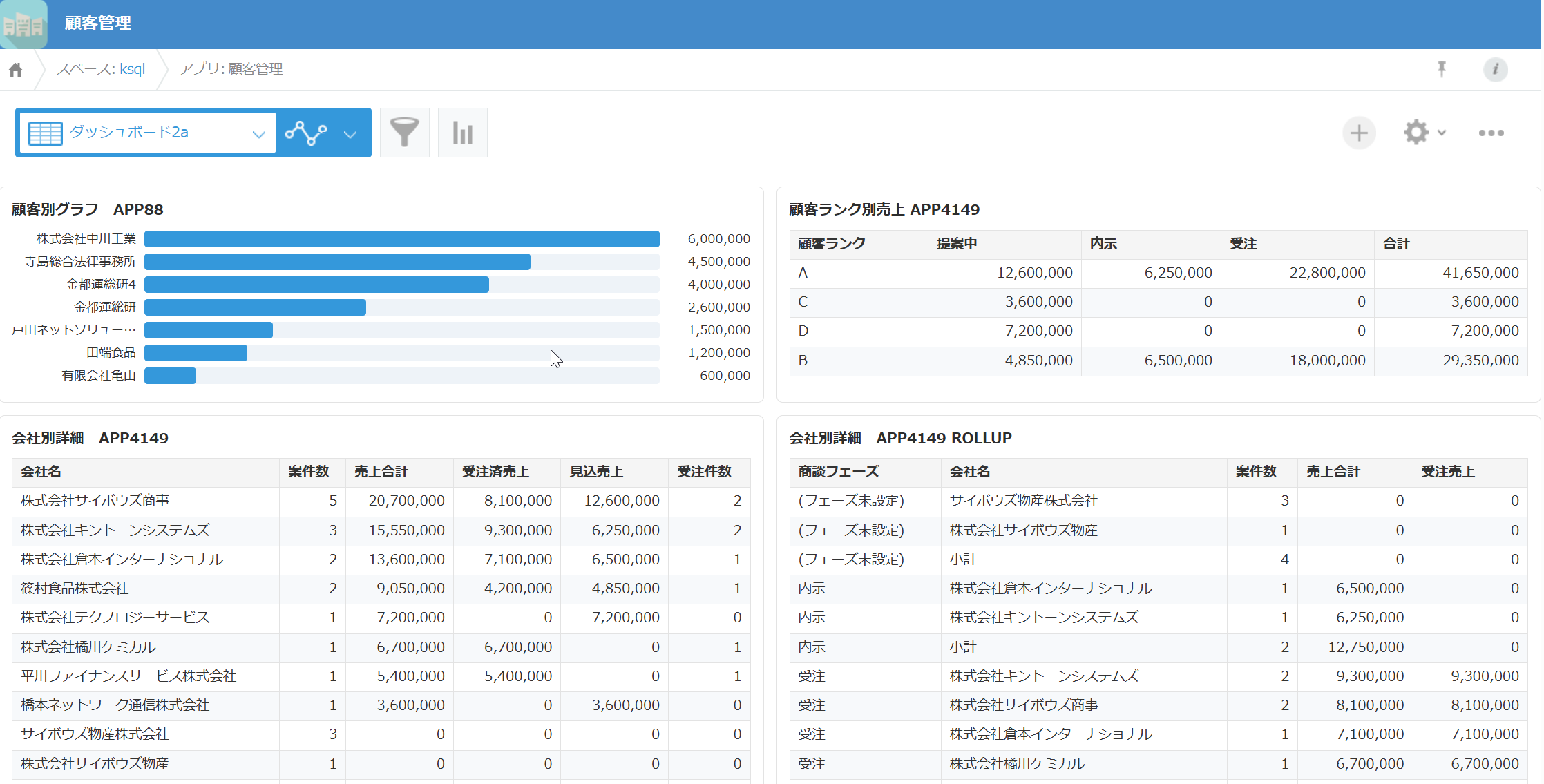This screenshot has width=1544, height=784.
Task: Select the 株式会社サイボウズ商事 row in left table
Action: click(381, 501)
